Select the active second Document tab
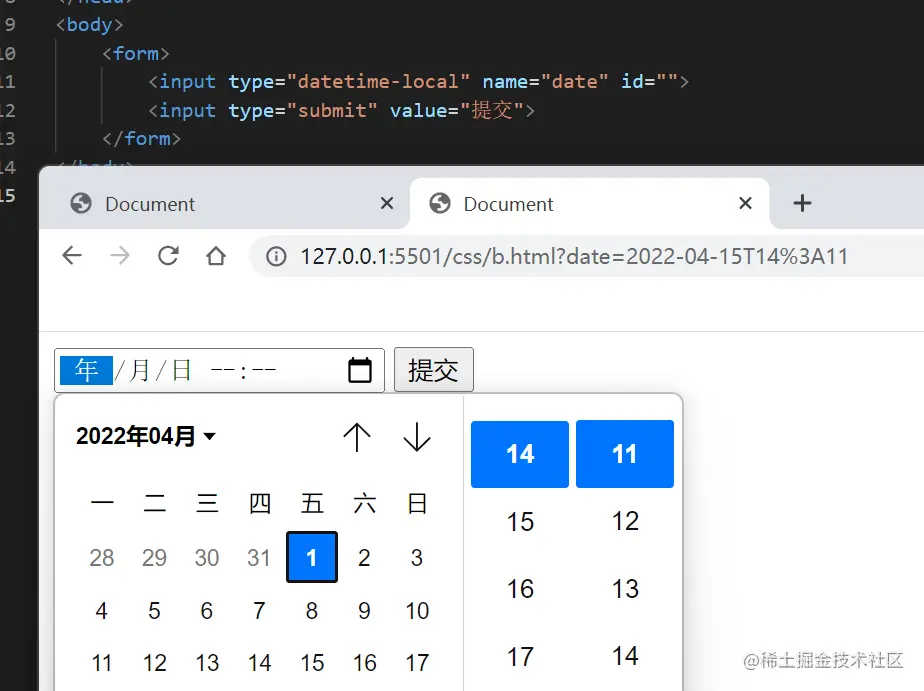Screen dimensions: 924x691 (x=589, y=203)
